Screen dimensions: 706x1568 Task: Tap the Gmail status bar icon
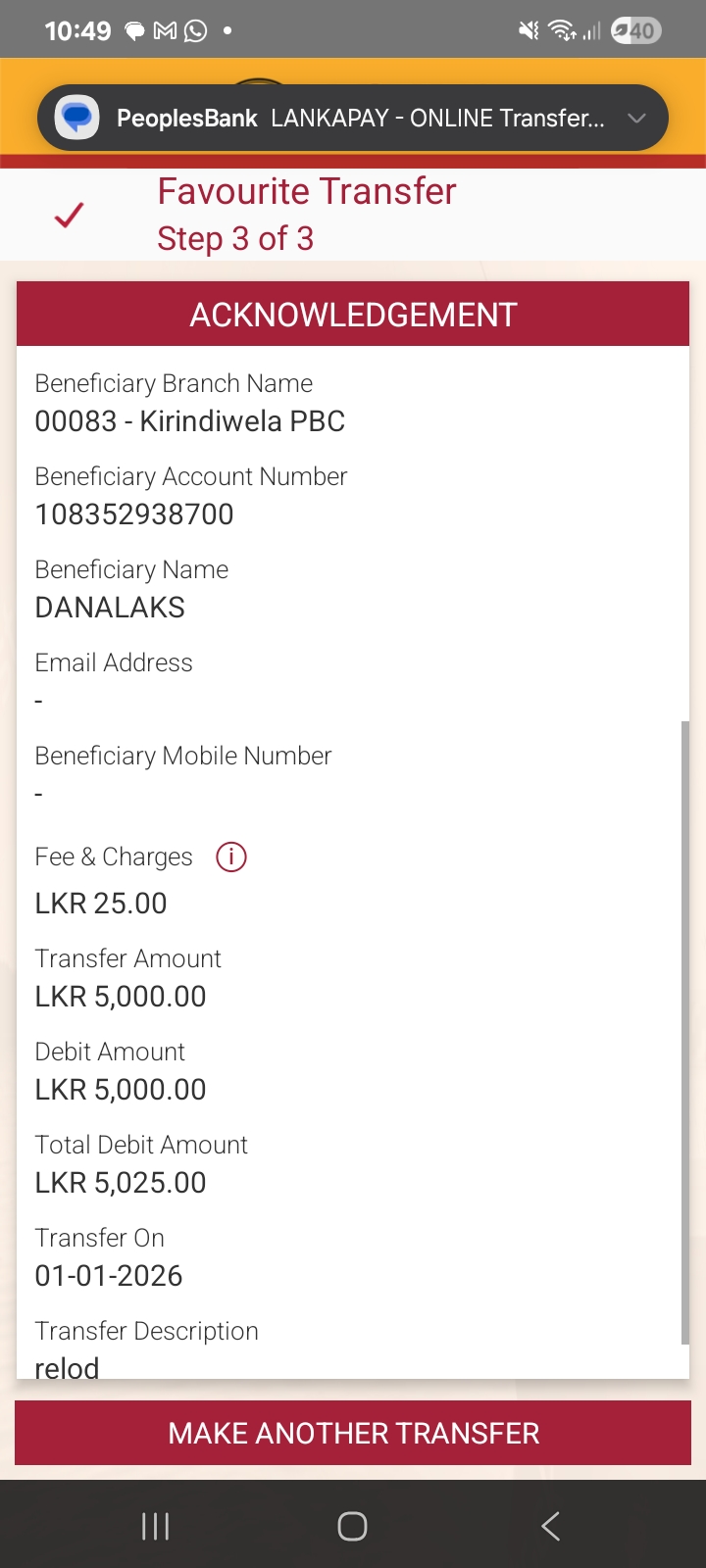pos(166,31)
